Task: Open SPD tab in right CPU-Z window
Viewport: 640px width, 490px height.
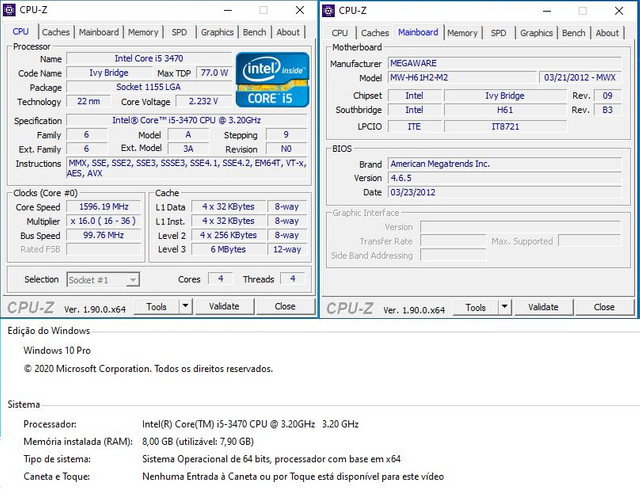Action: click(x=498, y=33)
